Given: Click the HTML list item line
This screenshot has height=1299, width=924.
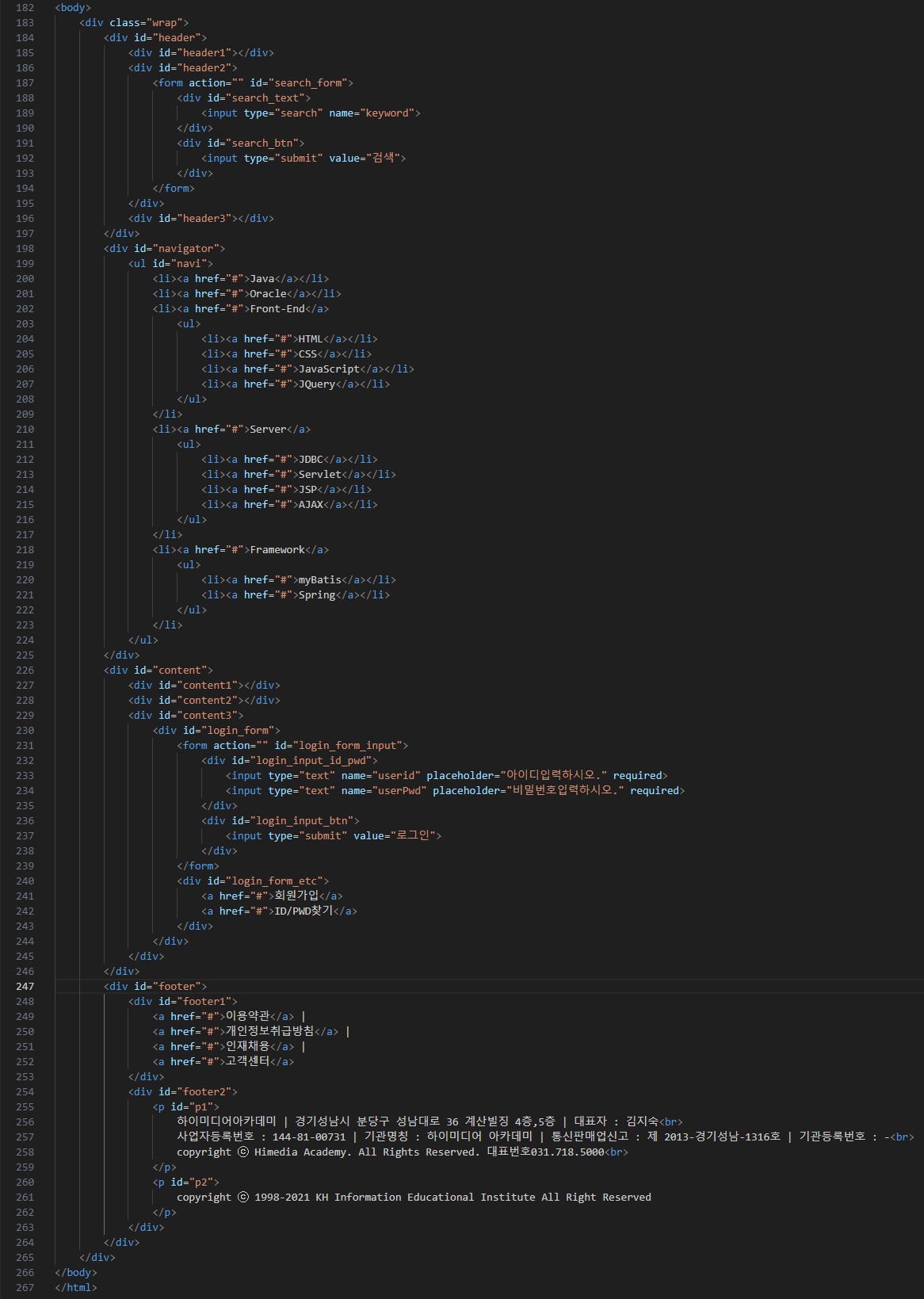Looking at the screenshot, I should (x=289, y=339).
